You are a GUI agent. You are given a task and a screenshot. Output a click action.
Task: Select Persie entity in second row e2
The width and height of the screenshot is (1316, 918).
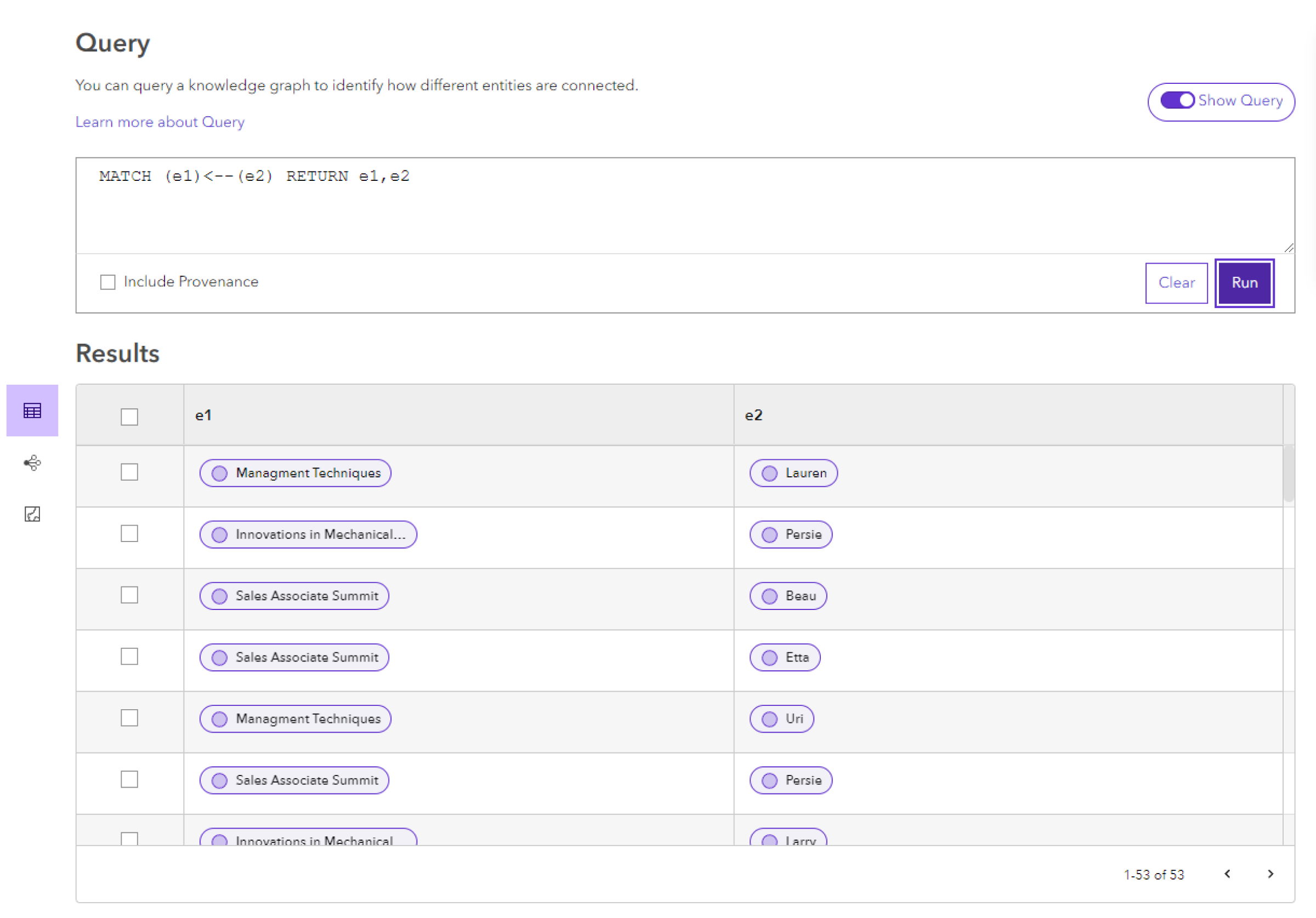[792, 533]
